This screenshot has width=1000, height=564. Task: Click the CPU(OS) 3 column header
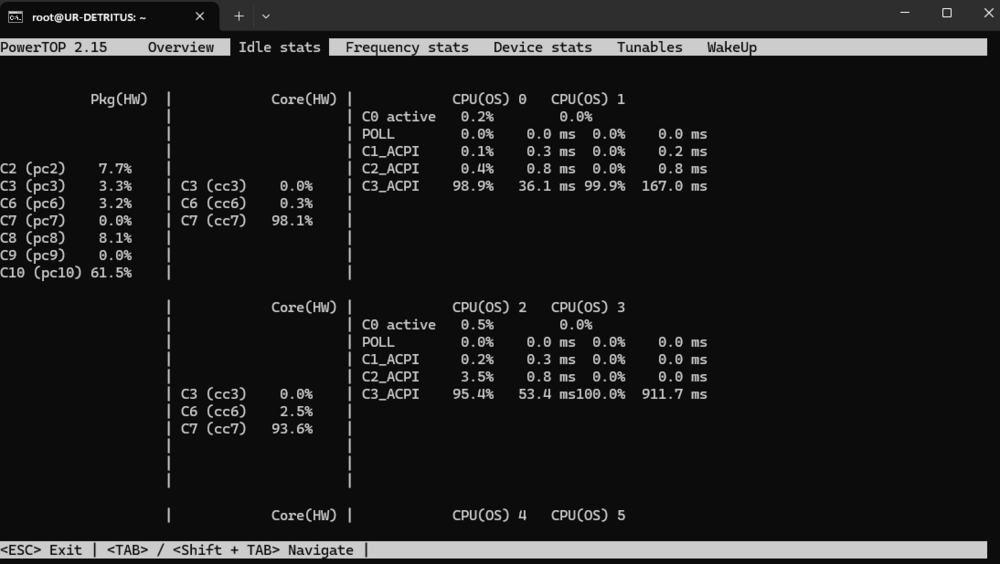point(588,308)
